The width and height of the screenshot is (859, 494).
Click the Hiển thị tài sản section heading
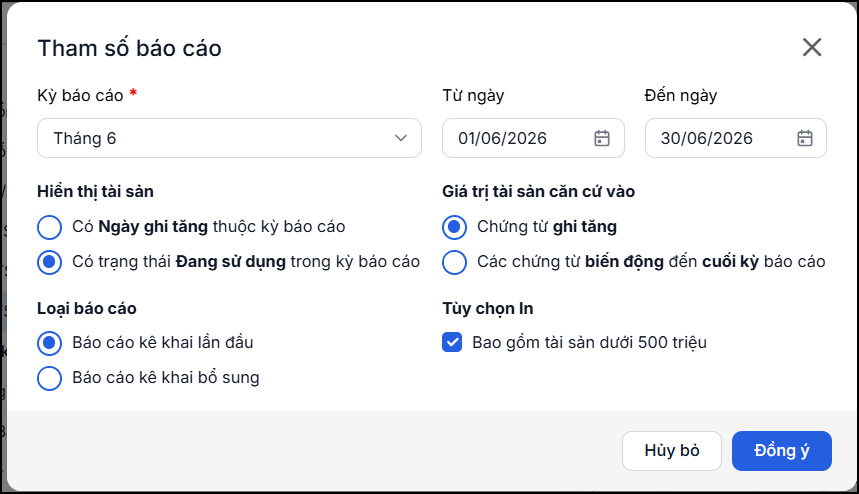point(95,192)
